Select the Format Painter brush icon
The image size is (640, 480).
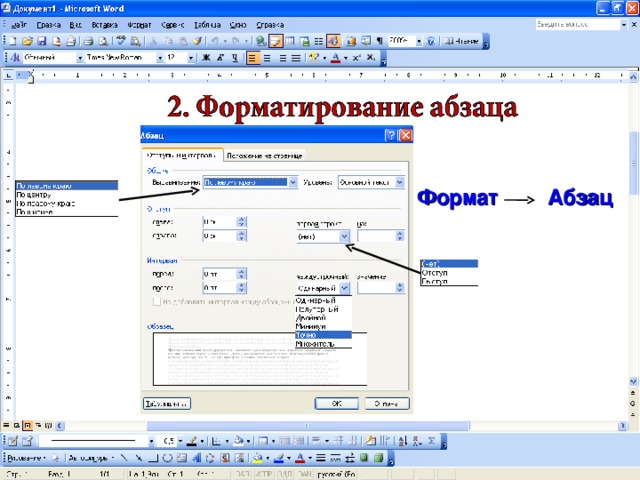198,41
